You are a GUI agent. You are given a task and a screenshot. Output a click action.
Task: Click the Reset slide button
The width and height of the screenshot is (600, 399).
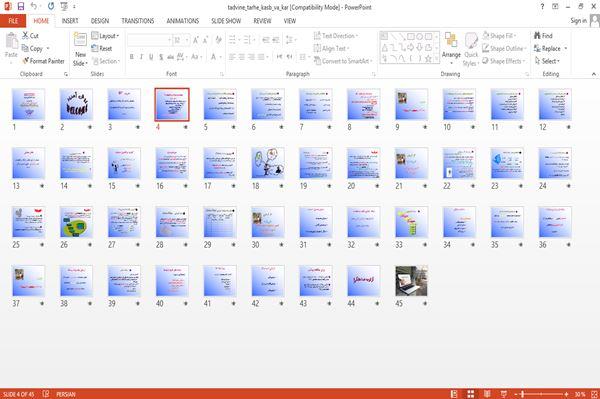tap(102, 49)
